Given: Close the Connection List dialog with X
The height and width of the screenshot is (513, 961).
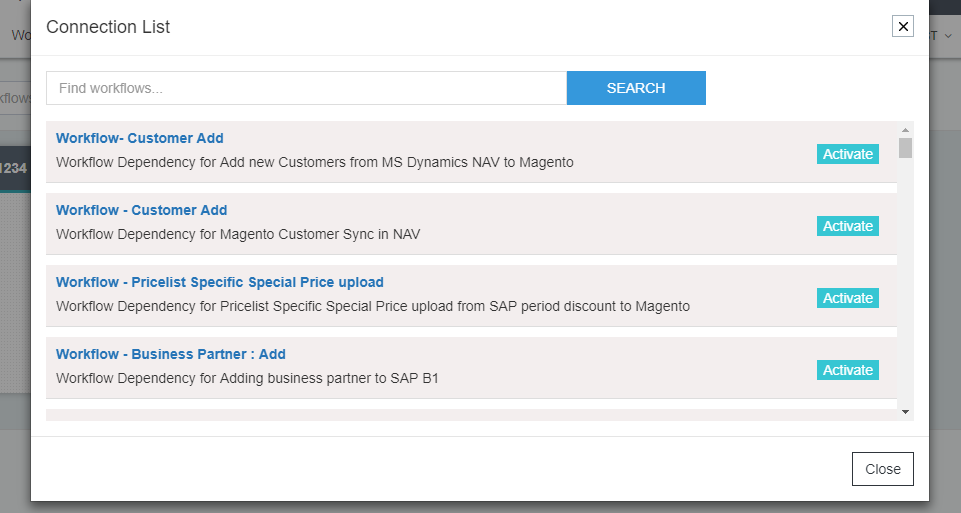Looking at the screenshot, I should tap(903, 27).
